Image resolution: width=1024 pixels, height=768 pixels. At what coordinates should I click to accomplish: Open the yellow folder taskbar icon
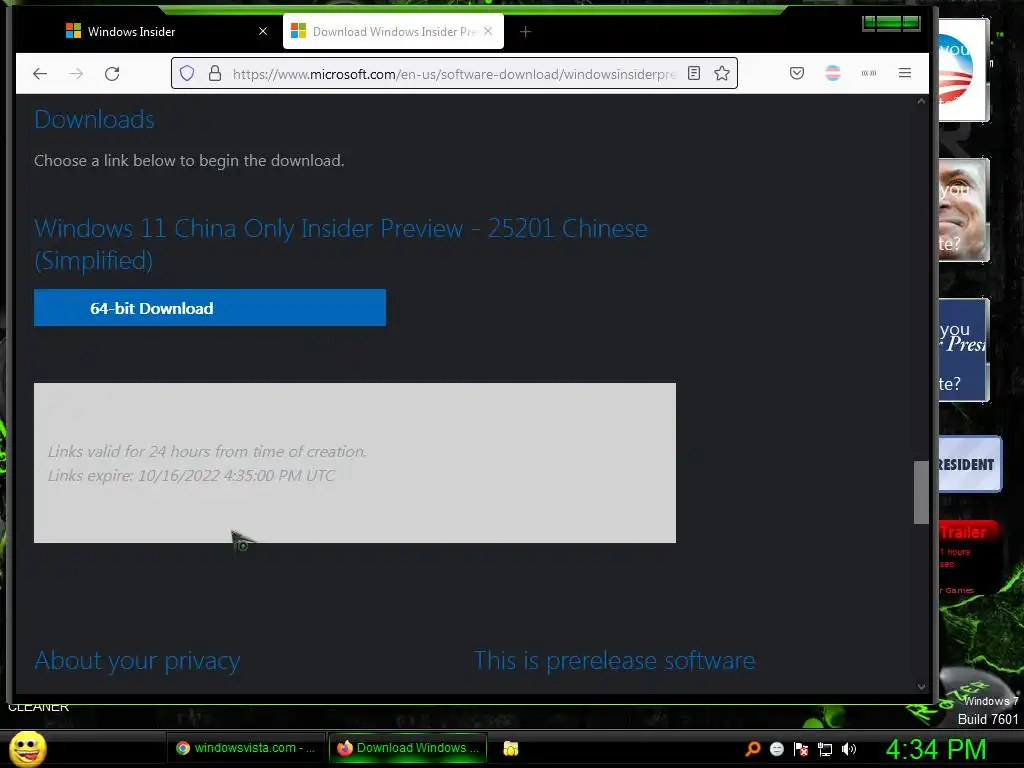coord(511,748)
